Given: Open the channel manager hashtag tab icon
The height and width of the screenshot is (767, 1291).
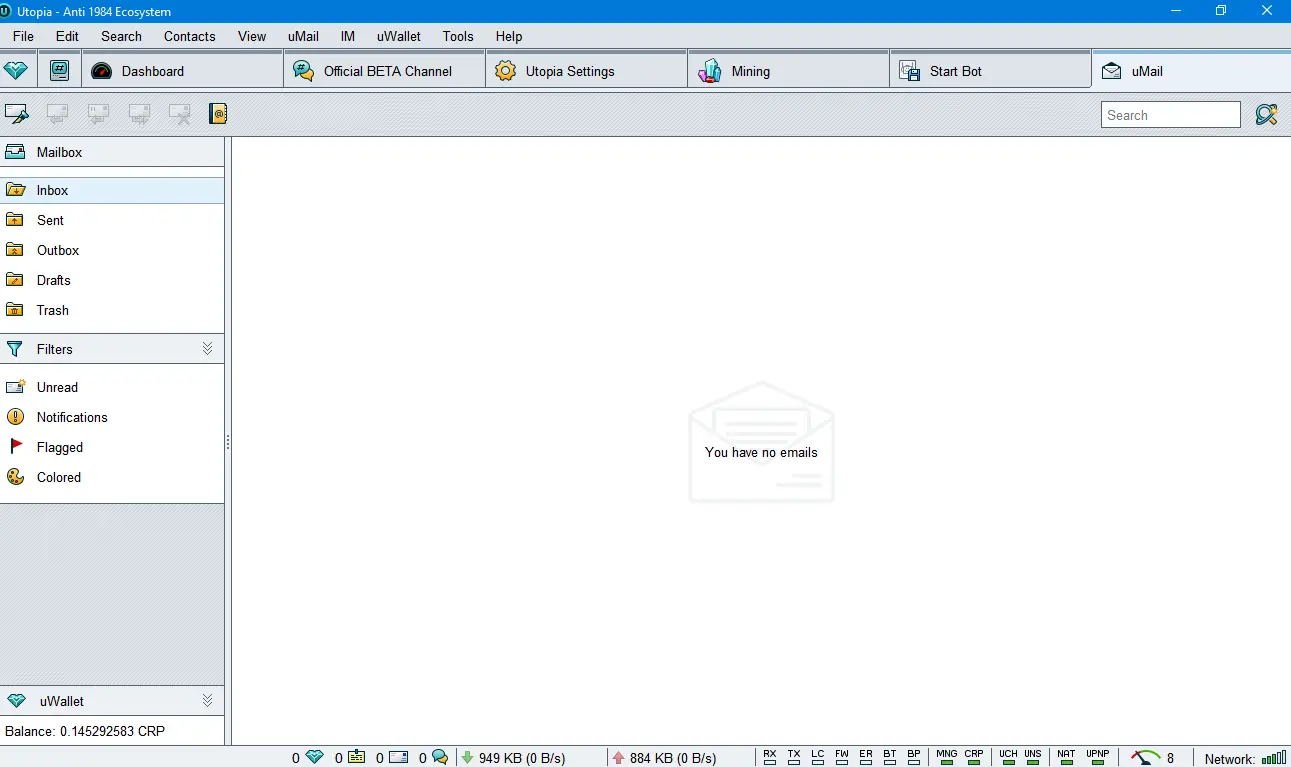Looking at the screenshot, I should coord(60,71).
